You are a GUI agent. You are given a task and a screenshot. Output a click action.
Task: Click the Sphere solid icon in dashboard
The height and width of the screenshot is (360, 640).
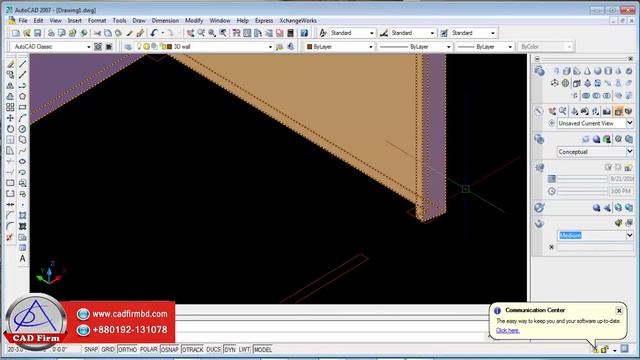click(598, 71)
